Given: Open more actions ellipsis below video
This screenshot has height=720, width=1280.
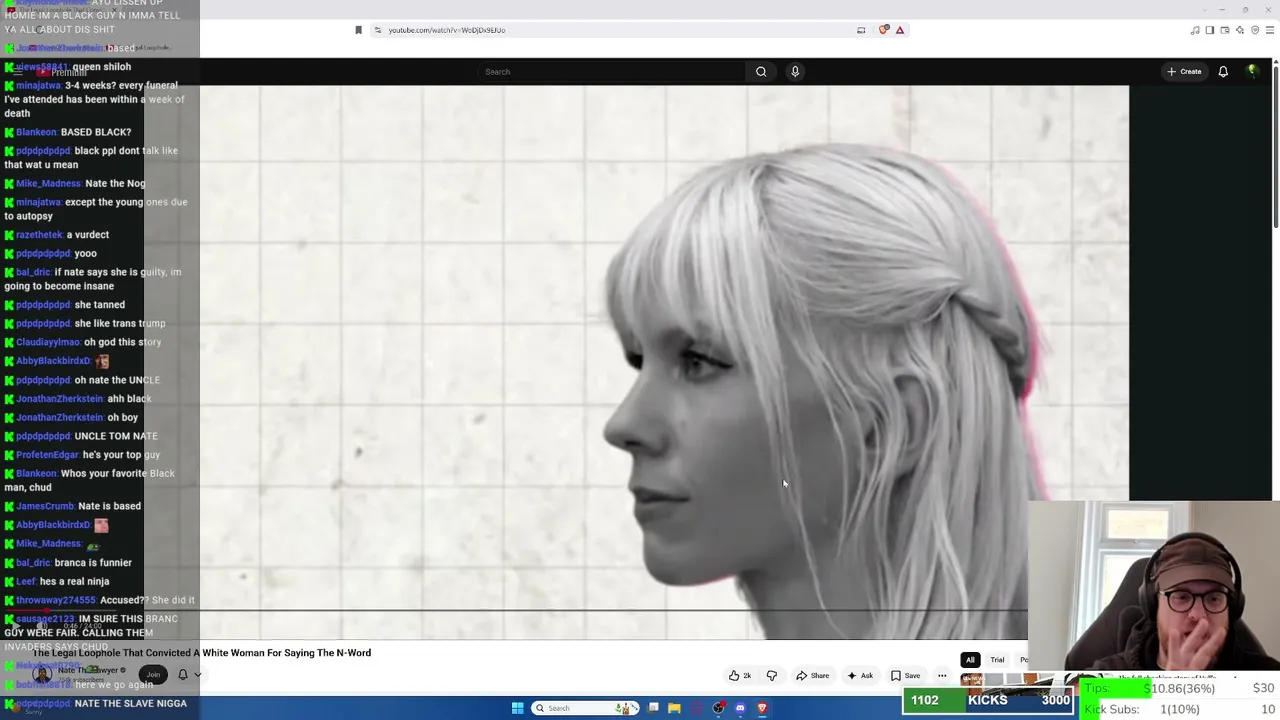Looking at the screenshot, I should point(942,676).
